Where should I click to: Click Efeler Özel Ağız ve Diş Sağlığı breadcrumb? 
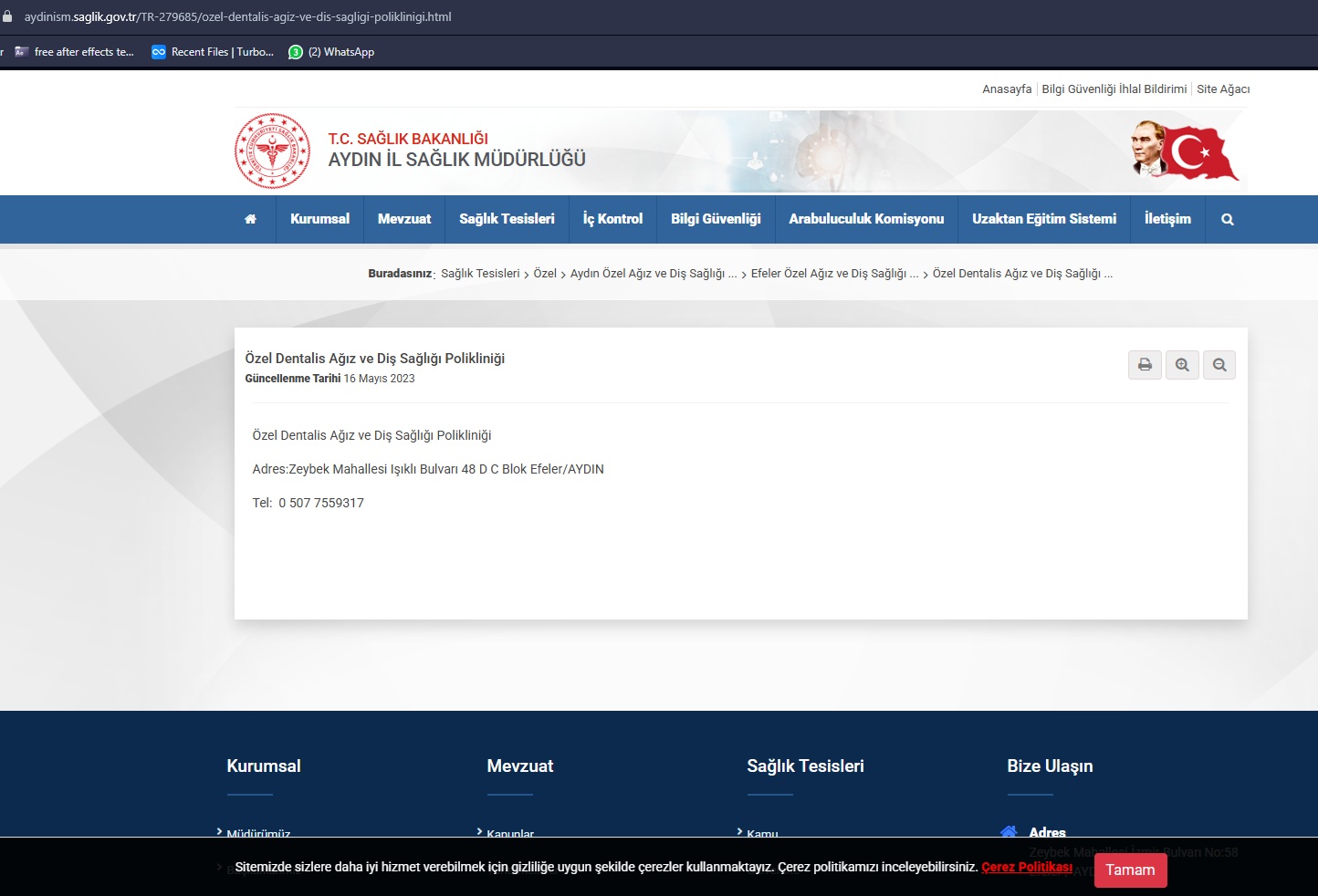tap(835, 273)
